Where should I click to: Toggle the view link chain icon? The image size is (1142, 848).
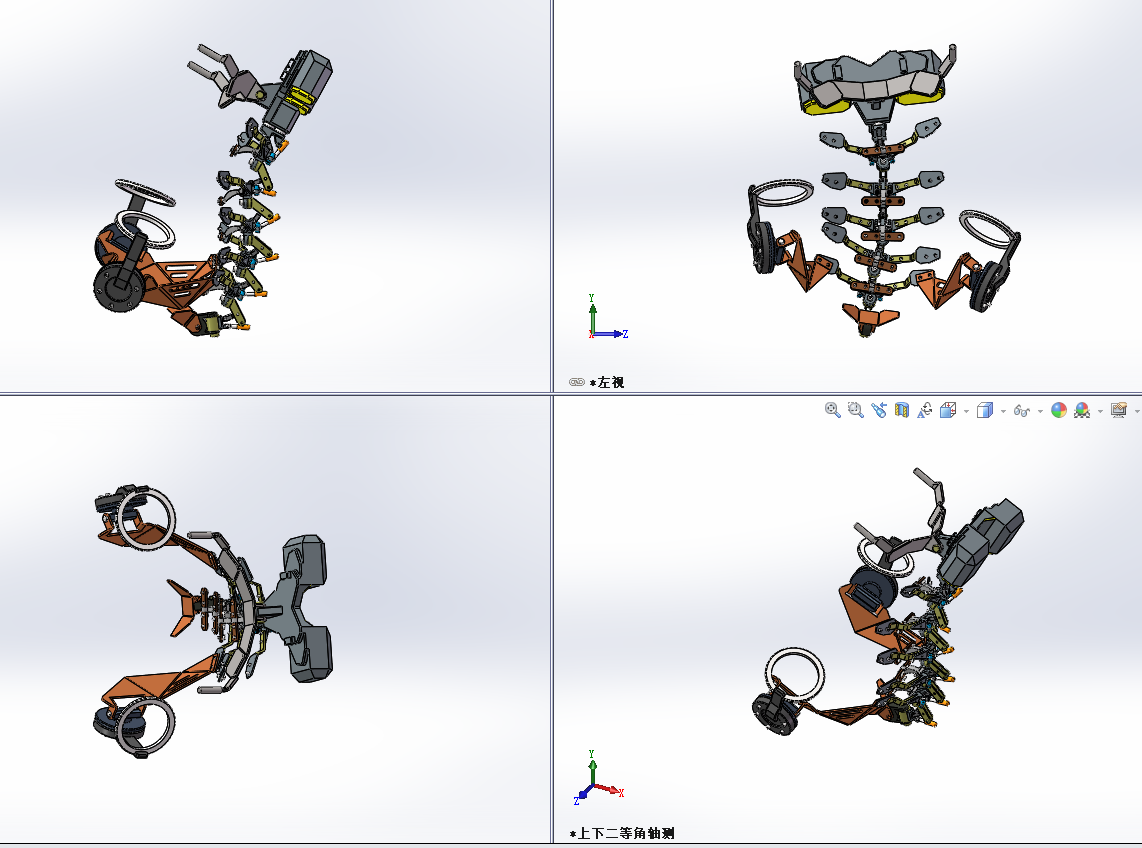tap(577, 382)
